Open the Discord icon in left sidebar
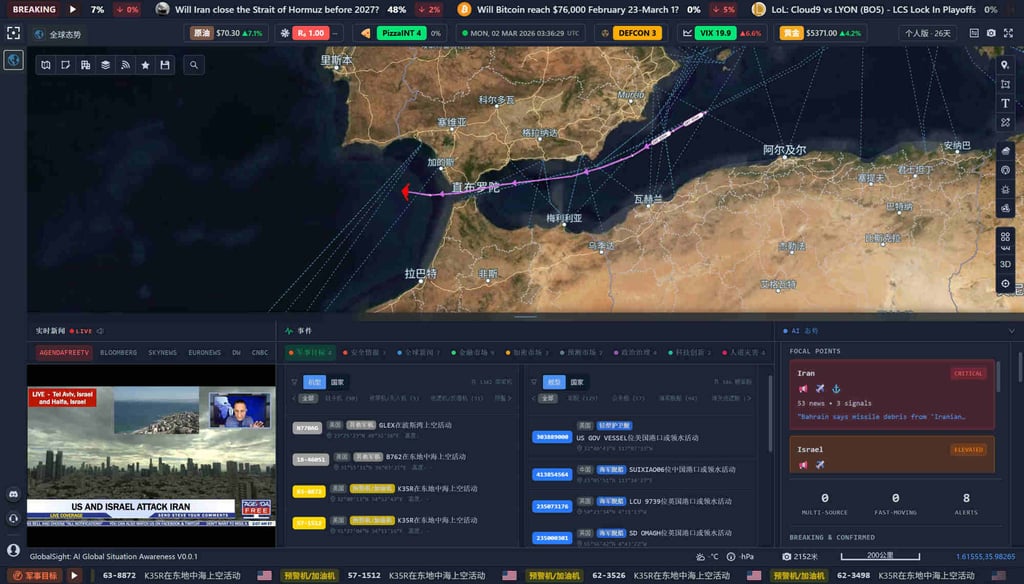 (x=13, y=493)
